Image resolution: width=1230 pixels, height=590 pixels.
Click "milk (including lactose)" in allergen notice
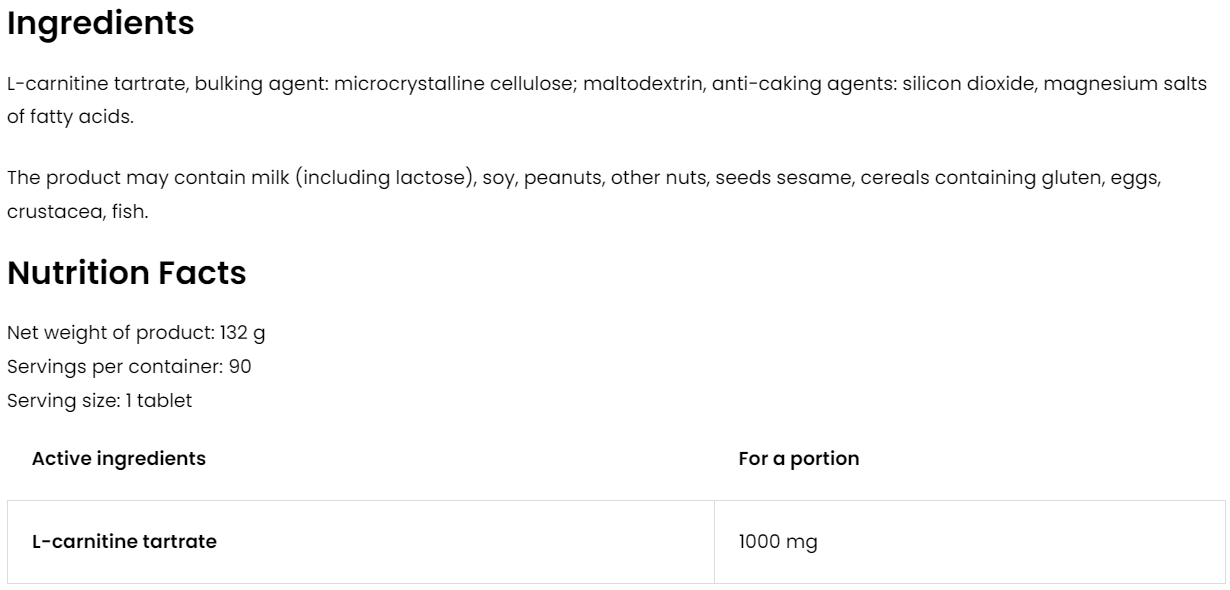384,179
